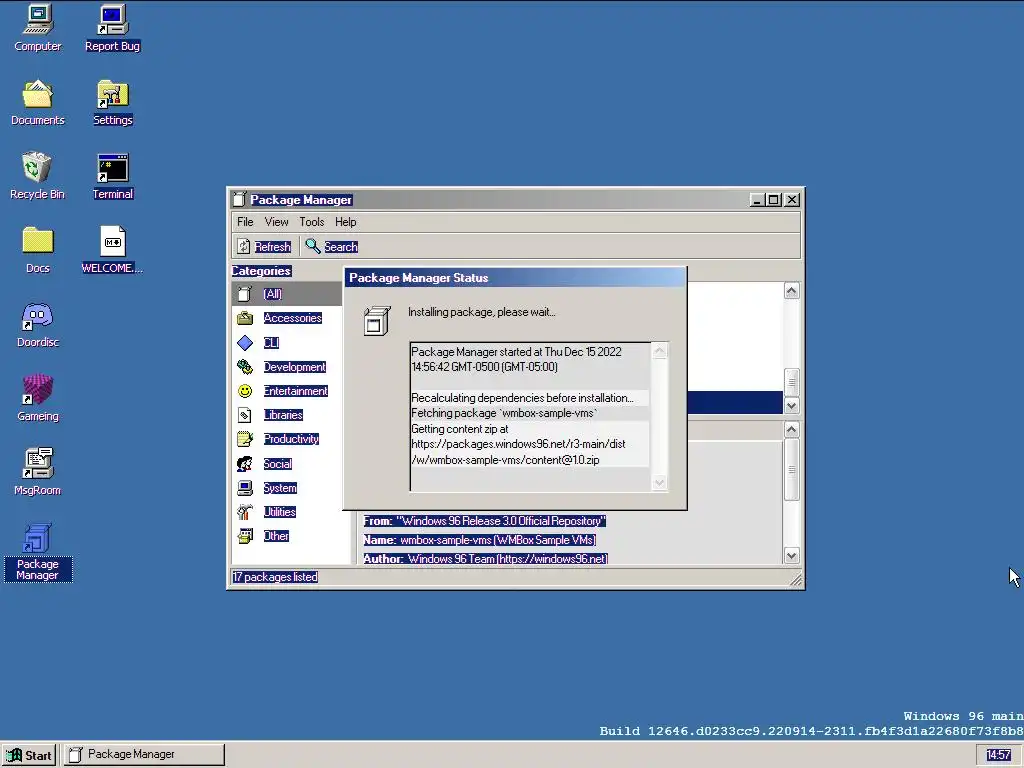Click the installing package box icon
This screenshot has width=1024, height=768.
(377, 321)
